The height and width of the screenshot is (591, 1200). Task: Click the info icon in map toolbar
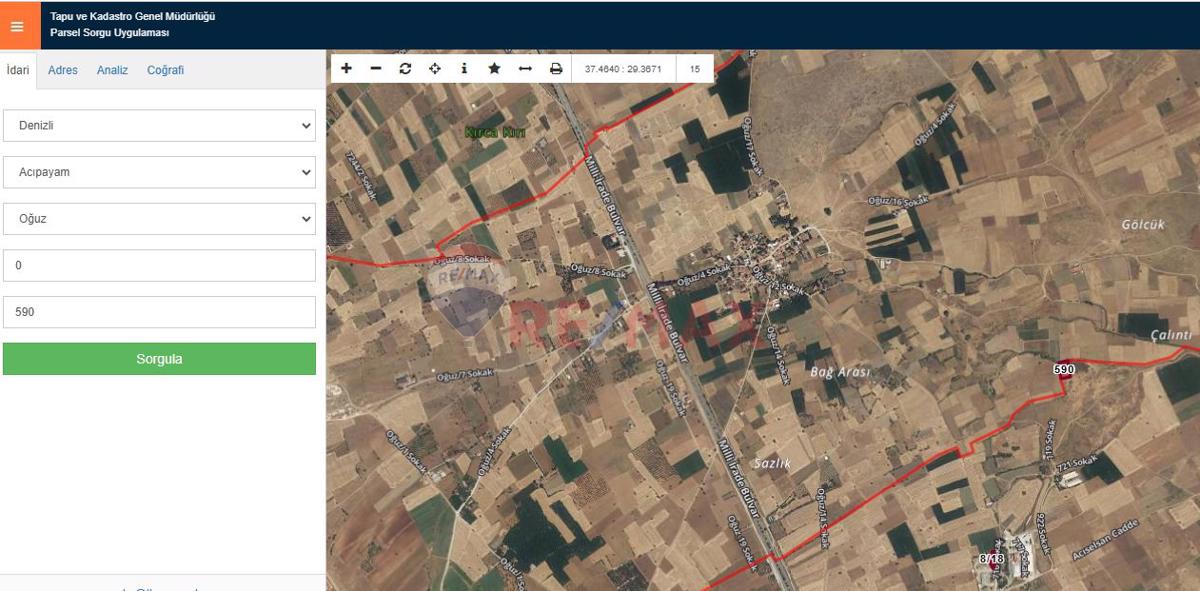(x=464, y=69)
